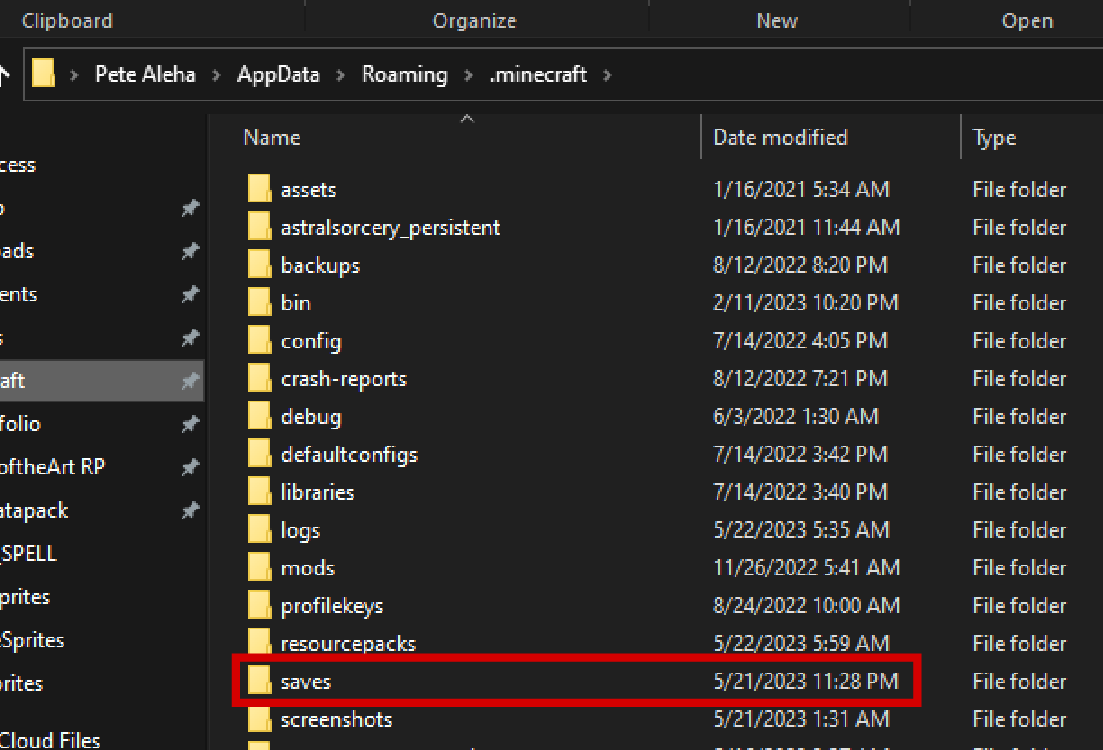The image size is (1103, 750).
Task: Expand chevron after .minecraft in breadcrumb
Action: [x=608, y=75]
